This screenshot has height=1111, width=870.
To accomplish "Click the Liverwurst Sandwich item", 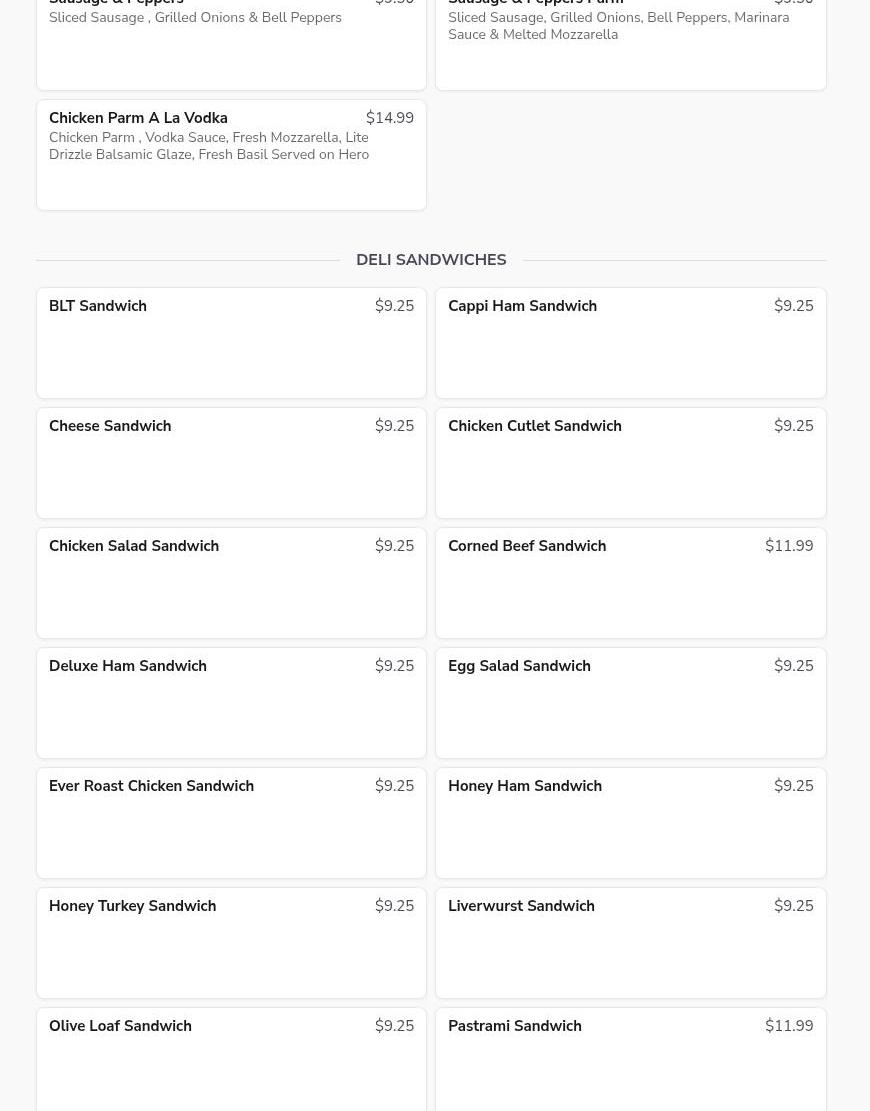I will 630,942.
